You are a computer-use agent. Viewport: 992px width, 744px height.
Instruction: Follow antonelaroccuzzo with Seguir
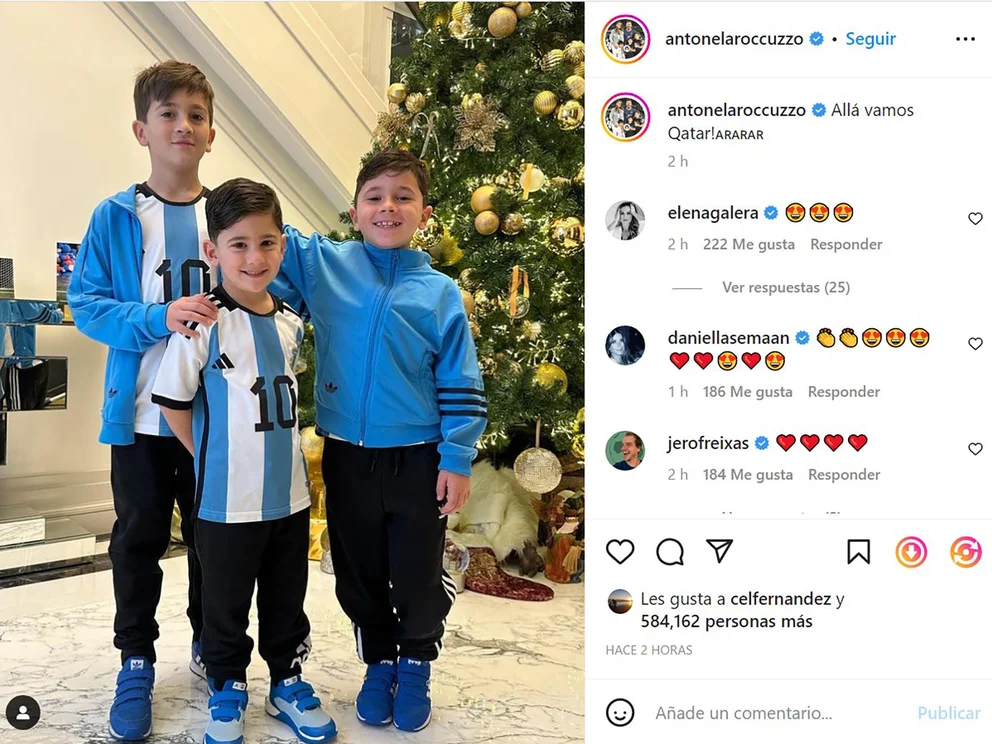point(871,39)
